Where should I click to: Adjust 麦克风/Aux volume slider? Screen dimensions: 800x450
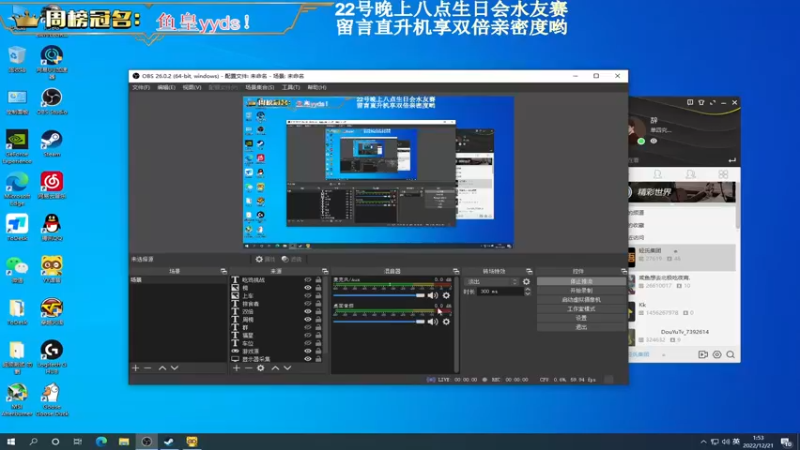coord(379,295)
